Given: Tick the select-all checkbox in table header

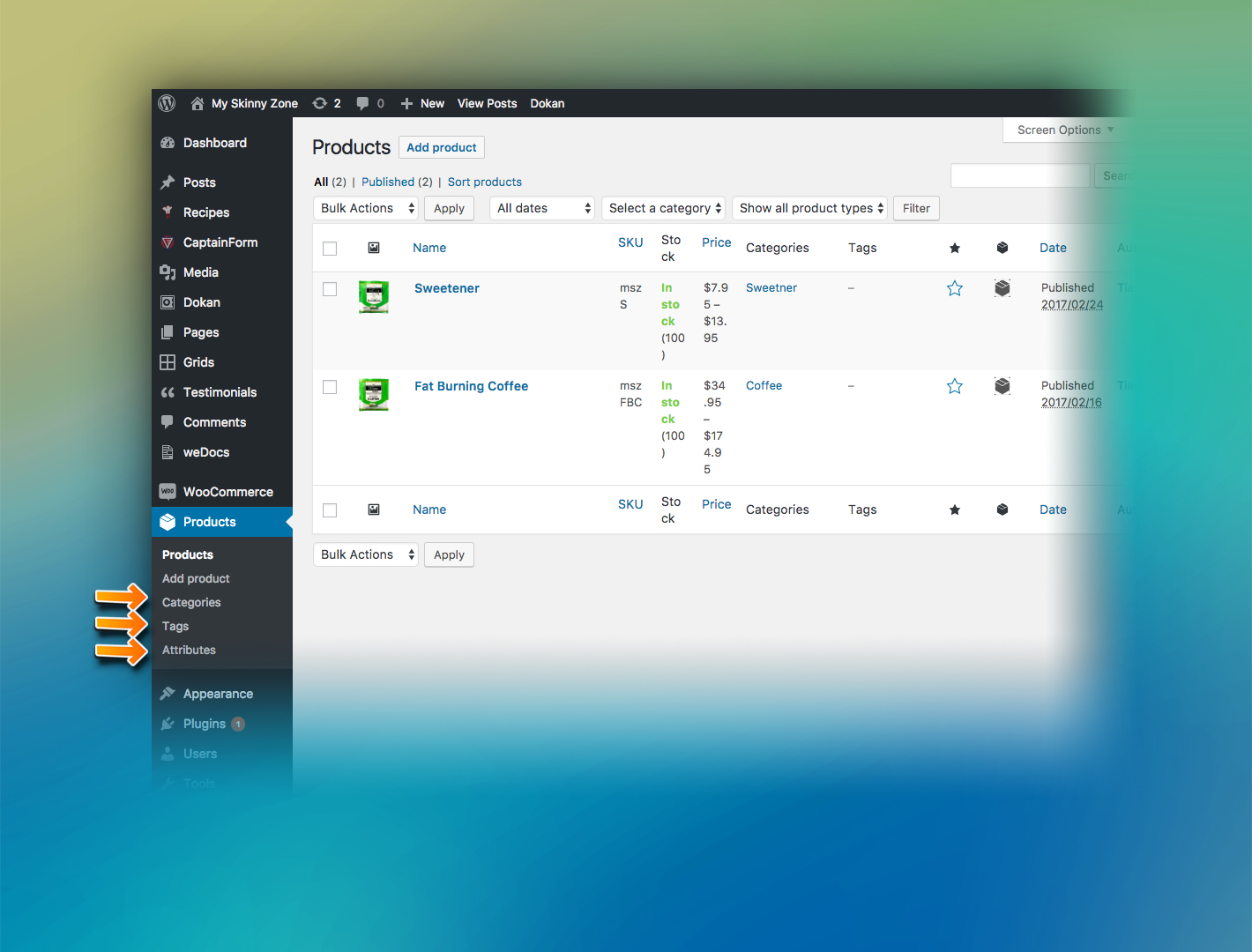Looking at the screenshot, I should pyautogui.click(x=330, y=249).
